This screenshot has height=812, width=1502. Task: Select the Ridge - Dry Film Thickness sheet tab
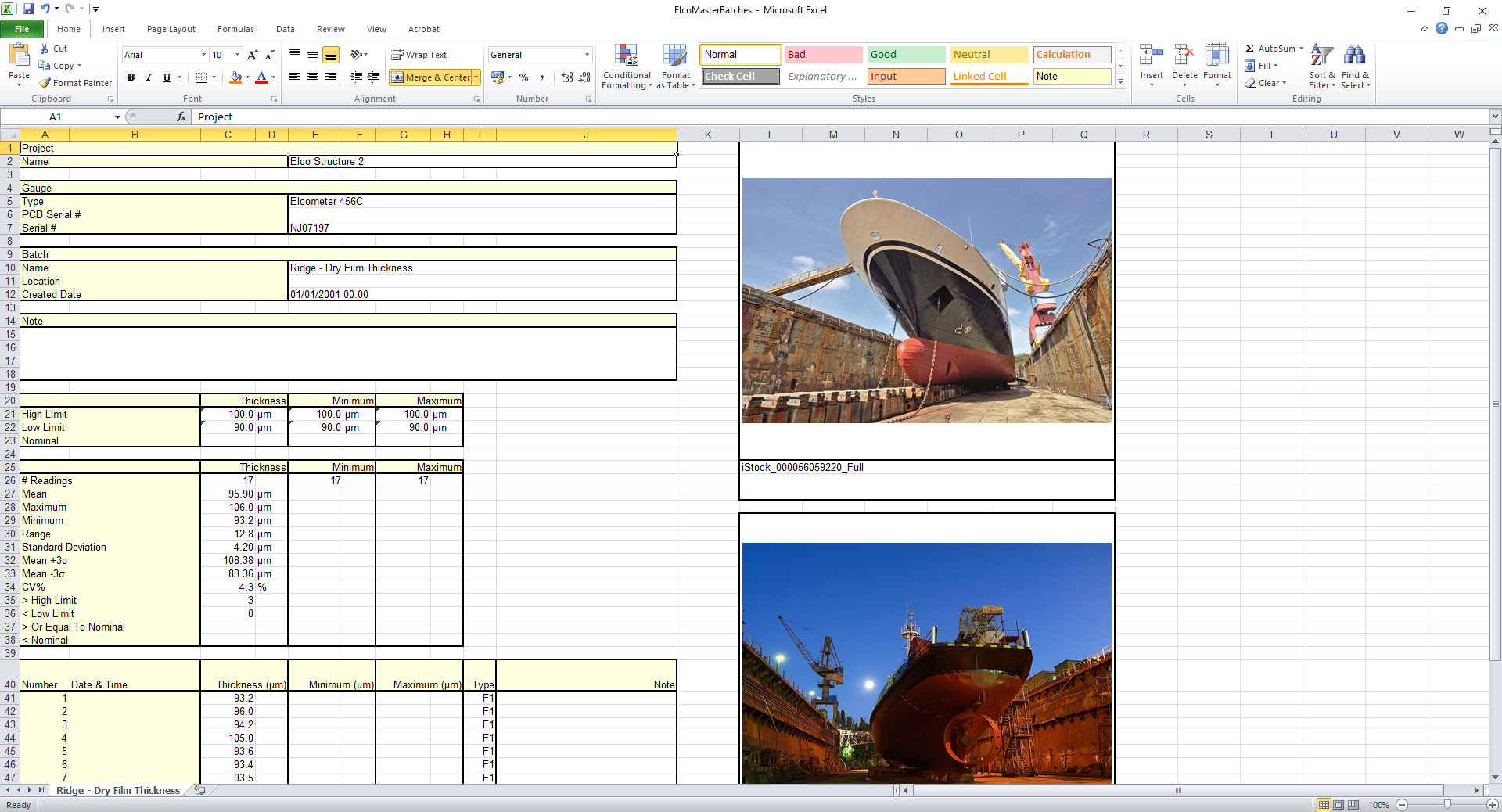click(117, 791)
